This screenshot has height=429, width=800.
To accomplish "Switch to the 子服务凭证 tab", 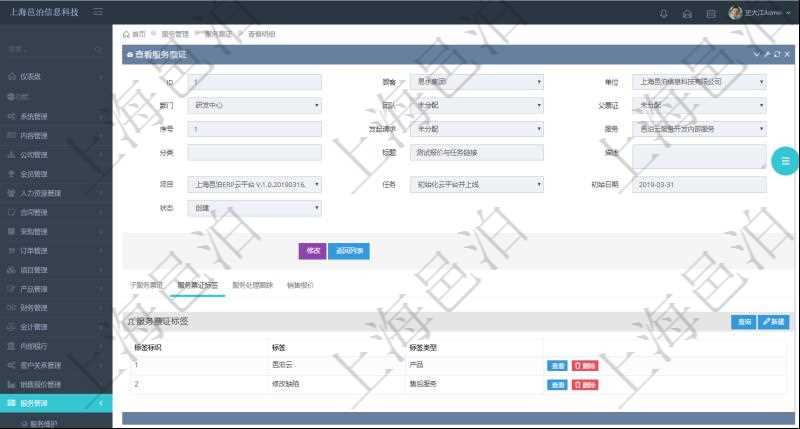I will click(147, 285).
